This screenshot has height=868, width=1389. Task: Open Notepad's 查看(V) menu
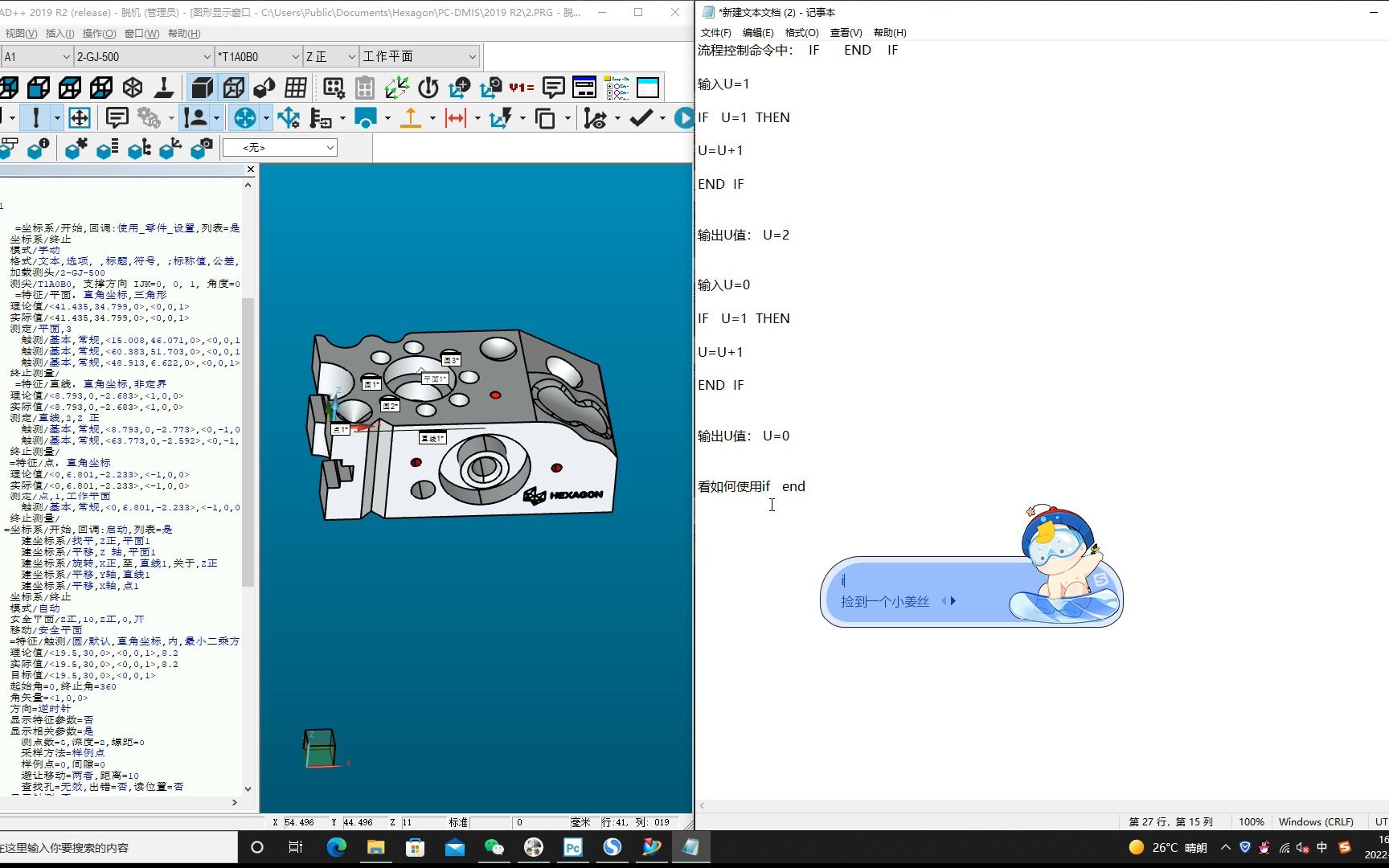[846, 33]
